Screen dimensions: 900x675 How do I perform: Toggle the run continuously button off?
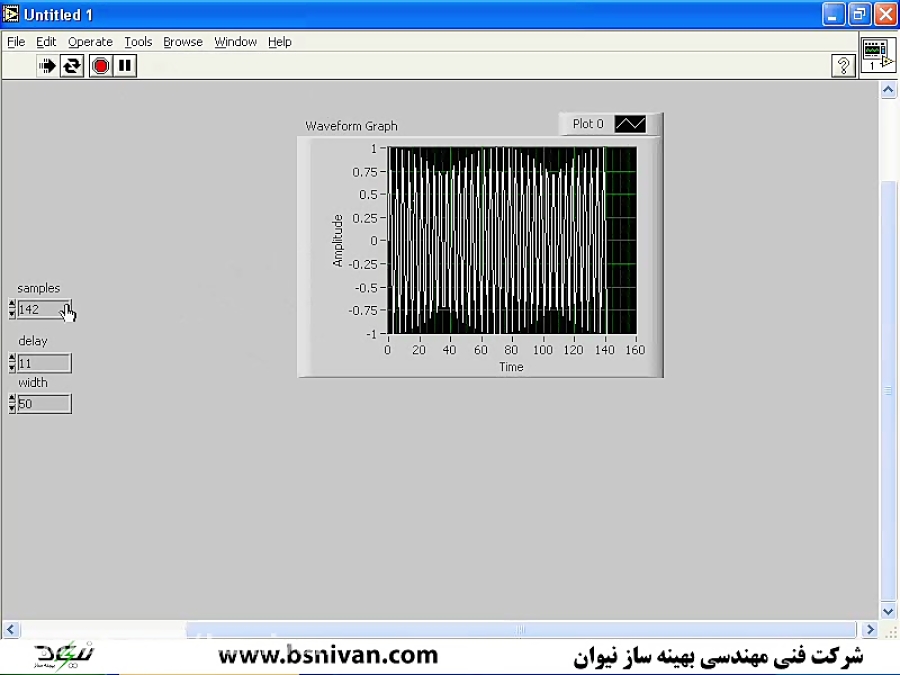tap(71, 66)
